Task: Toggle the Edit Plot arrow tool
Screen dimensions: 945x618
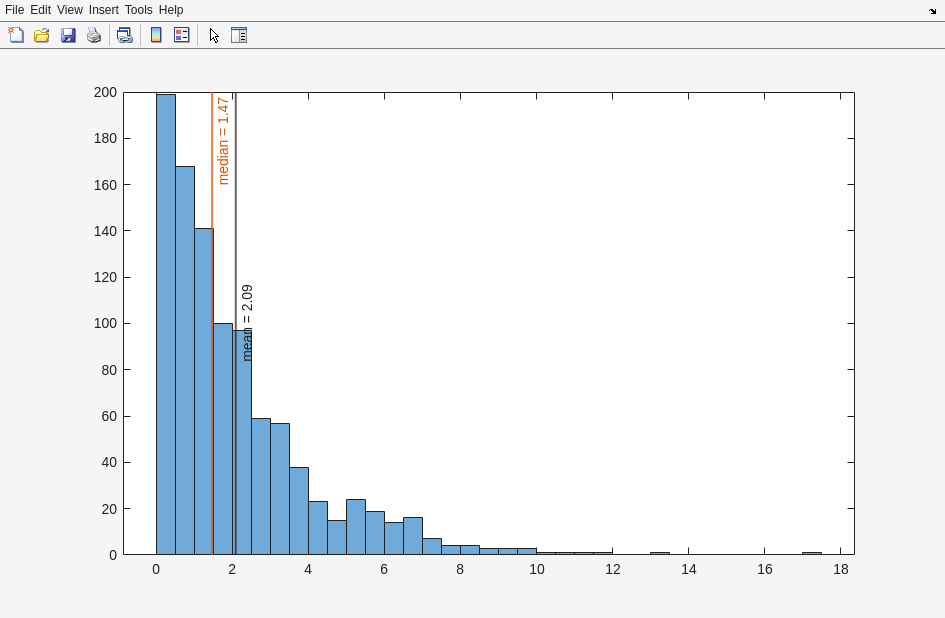Action: 214,35
